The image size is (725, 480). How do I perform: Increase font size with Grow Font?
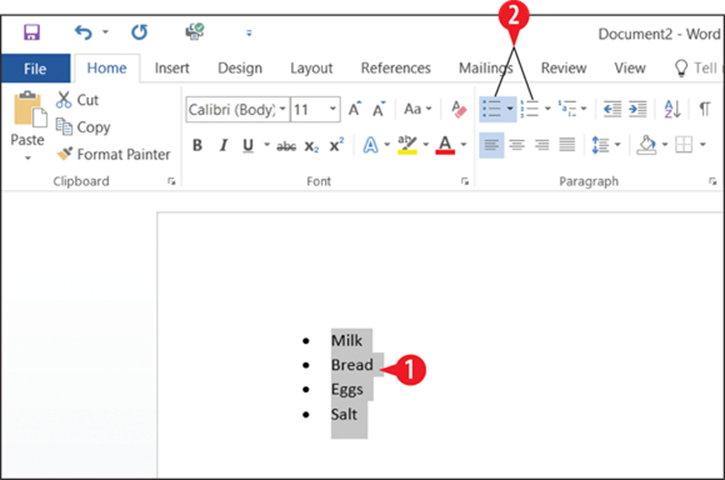click(x=355, y=109)
